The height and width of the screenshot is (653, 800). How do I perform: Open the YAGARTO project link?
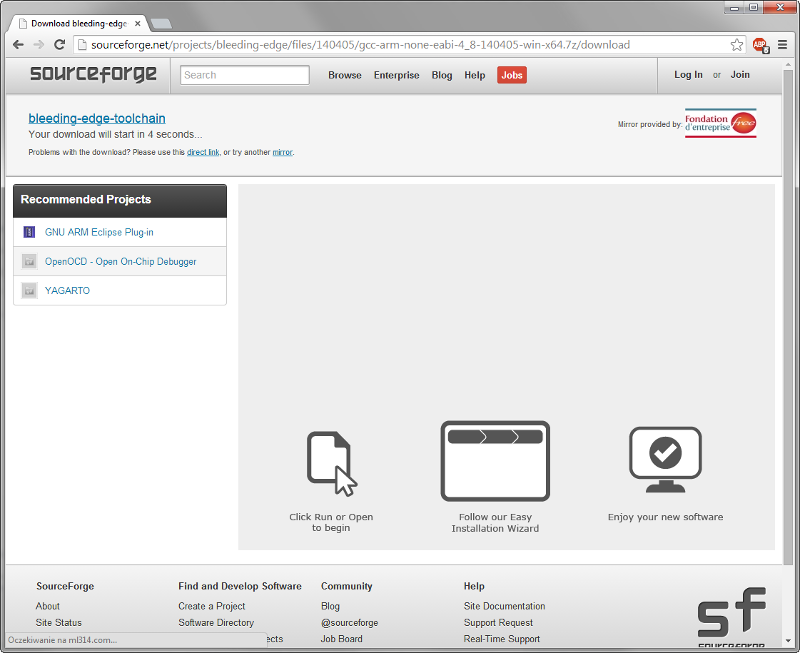tap(67, 290)
